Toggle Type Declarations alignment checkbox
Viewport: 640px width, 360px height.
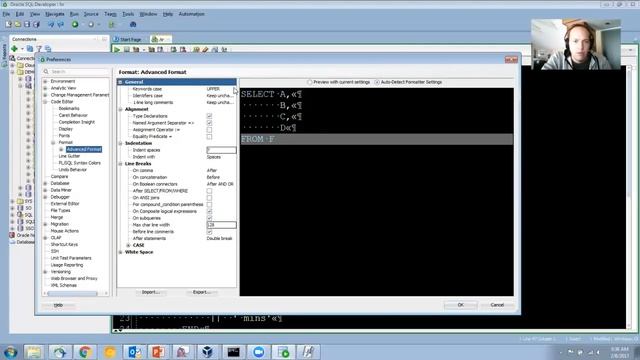(x=209, y=116)
